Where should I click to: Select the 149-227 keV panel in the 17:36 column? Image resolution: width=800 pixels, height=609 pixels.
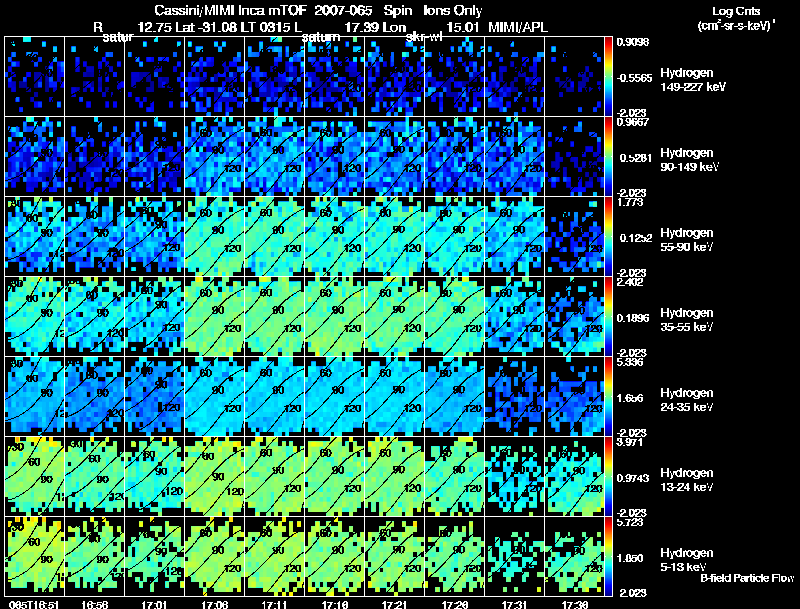pyautogui.click(x=575, y=77)
